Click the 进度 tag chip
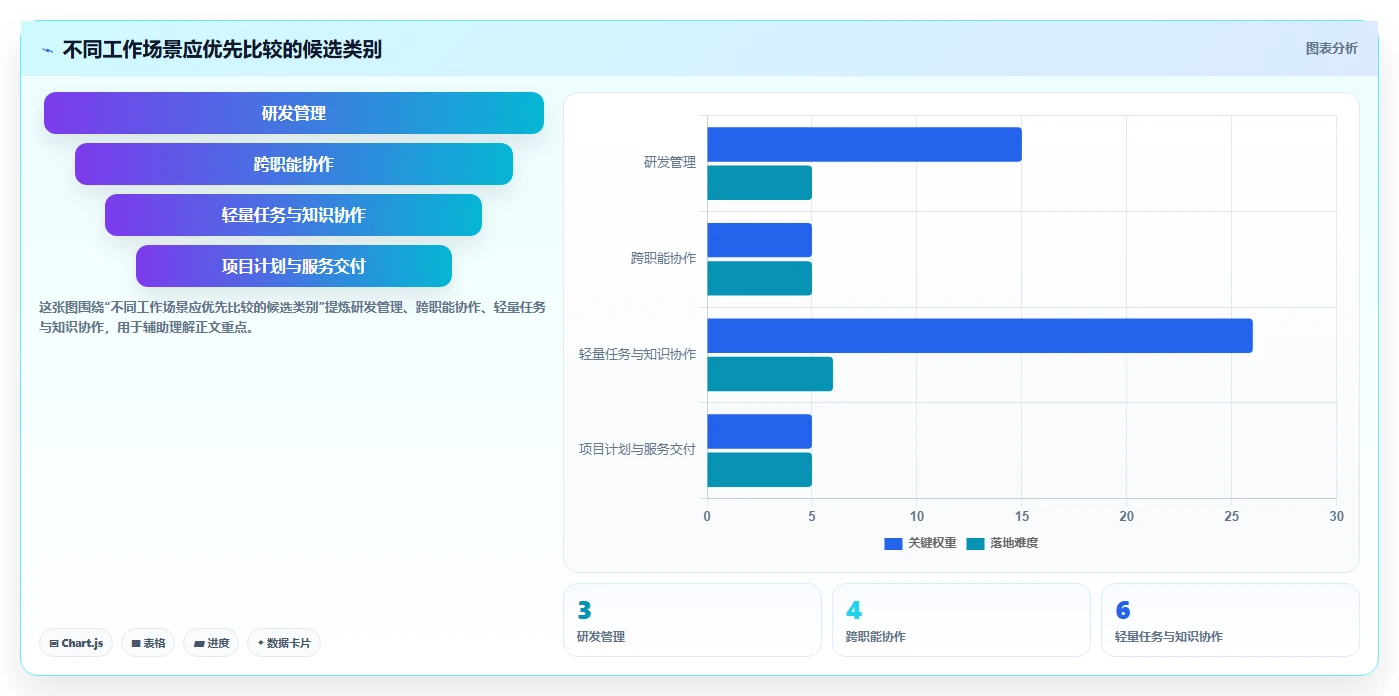The width and height of the screenshot is (1399, 696). (211, 643)
